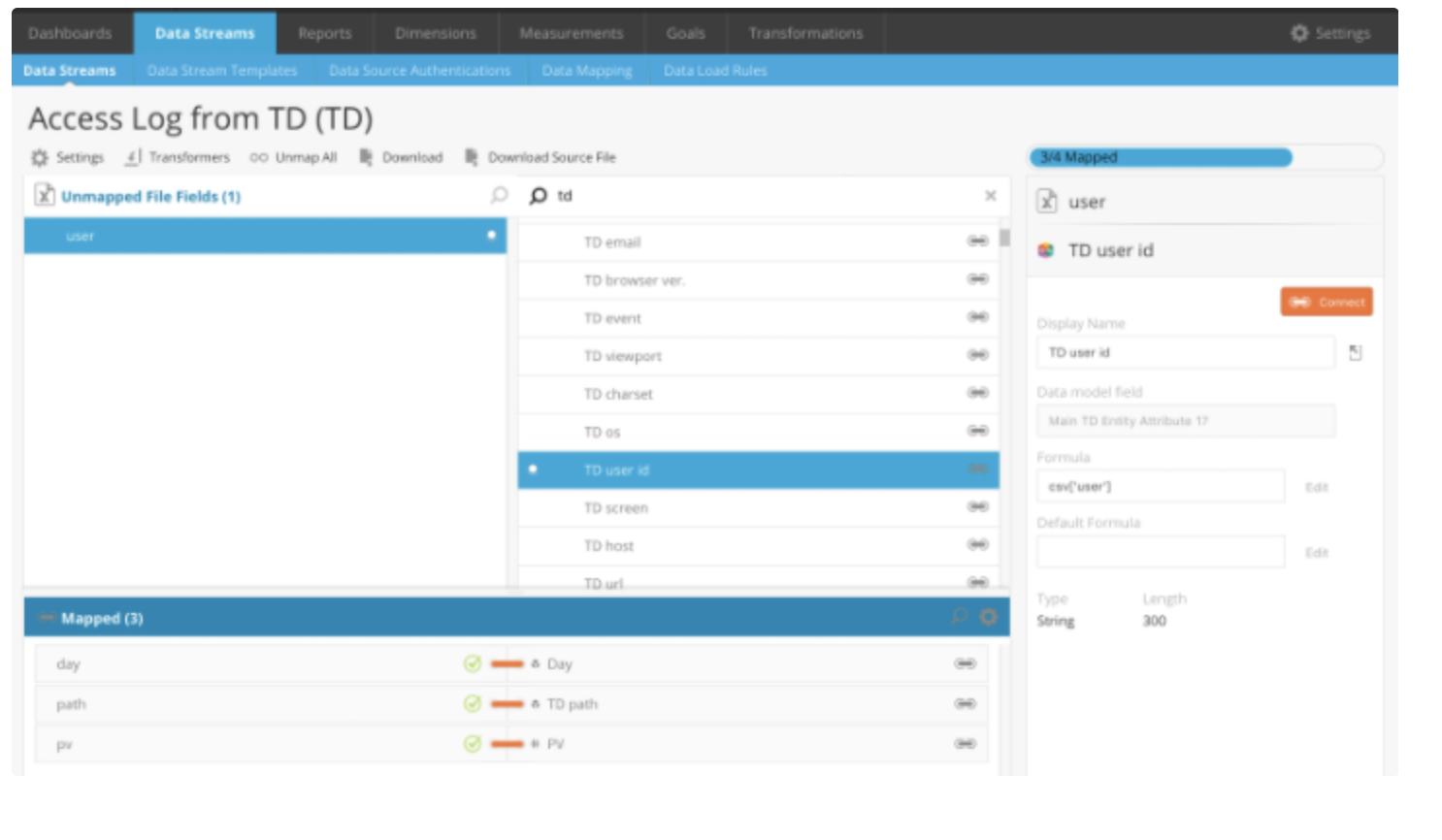Toggle the green check on the day row

point(473,664)
